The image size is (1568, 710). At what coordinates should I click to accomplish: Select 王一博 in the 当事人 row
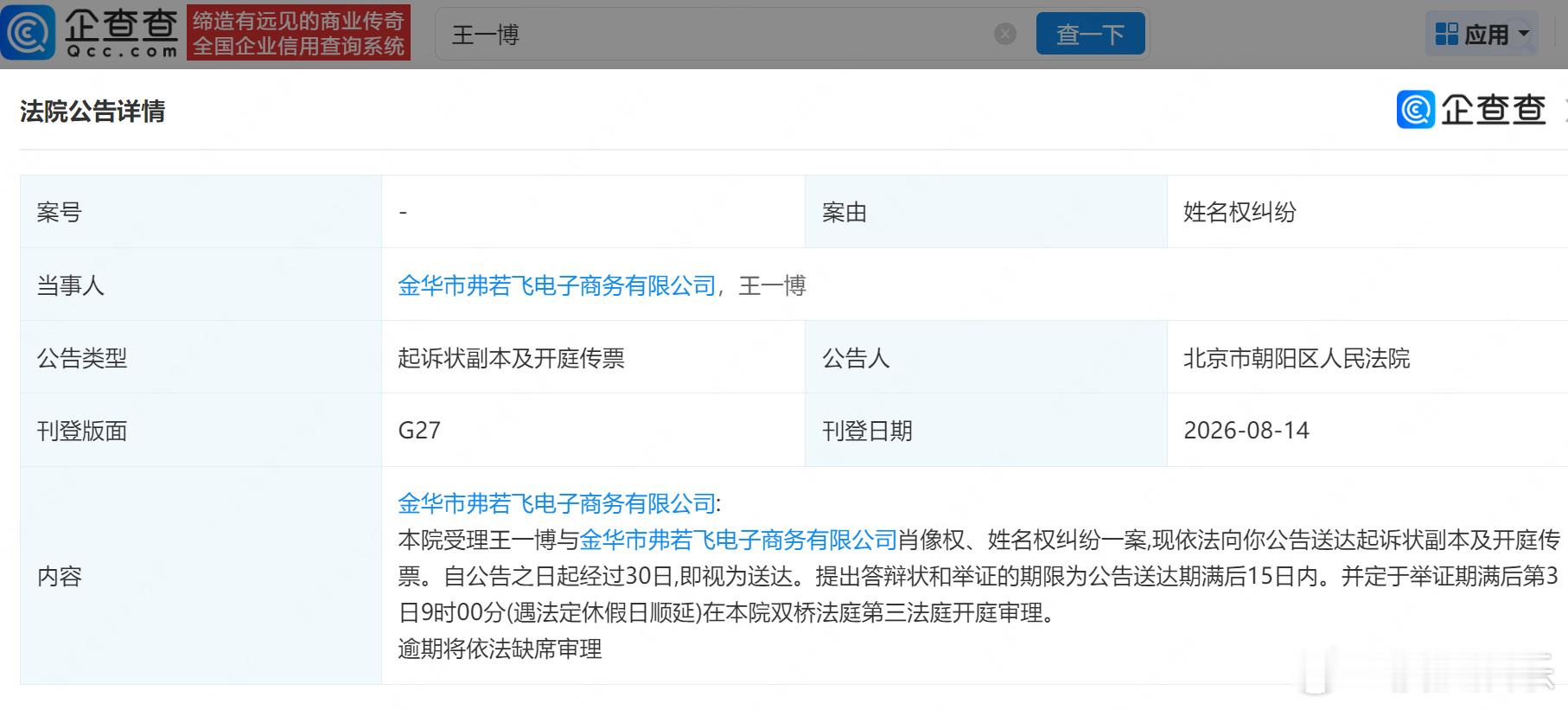pyautogui.click(x=772, y=285)
